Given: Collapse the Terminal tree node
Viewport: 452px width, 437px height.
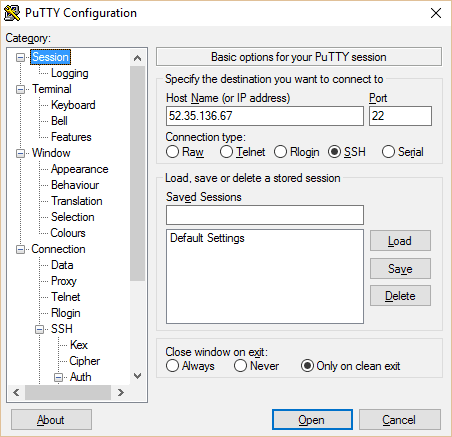Looking at the screenshot, I should [x=20, y=89].
